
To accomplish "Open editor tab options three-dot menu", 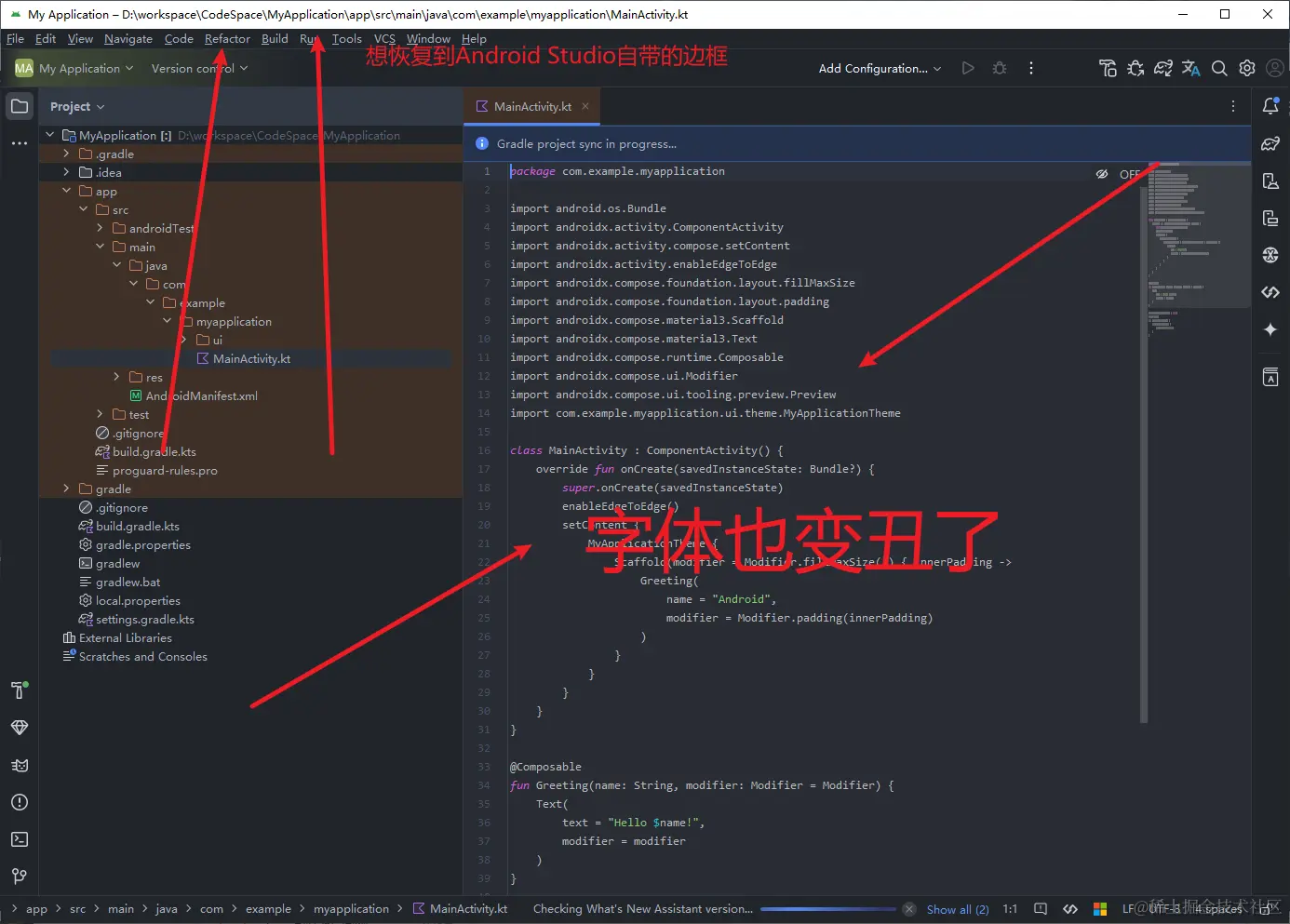I will tap(1233, 106).
